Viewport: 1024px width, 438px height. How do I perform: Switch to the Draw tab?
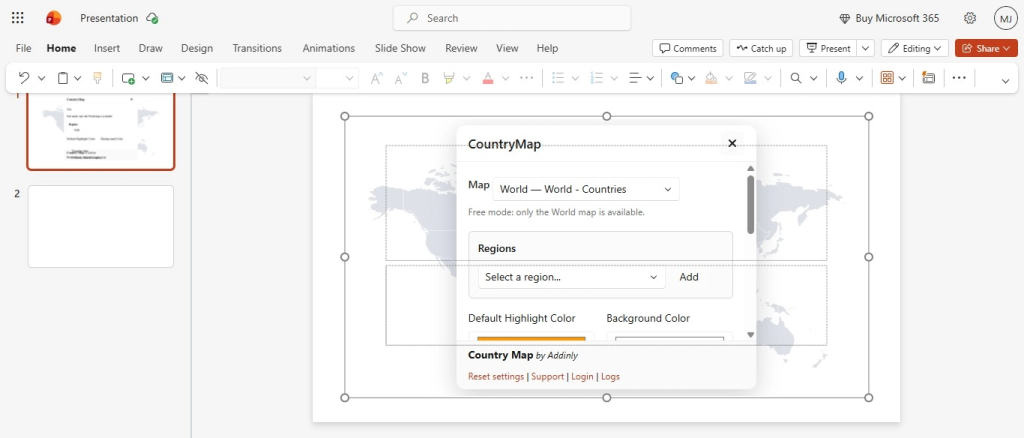pos(151,48)
